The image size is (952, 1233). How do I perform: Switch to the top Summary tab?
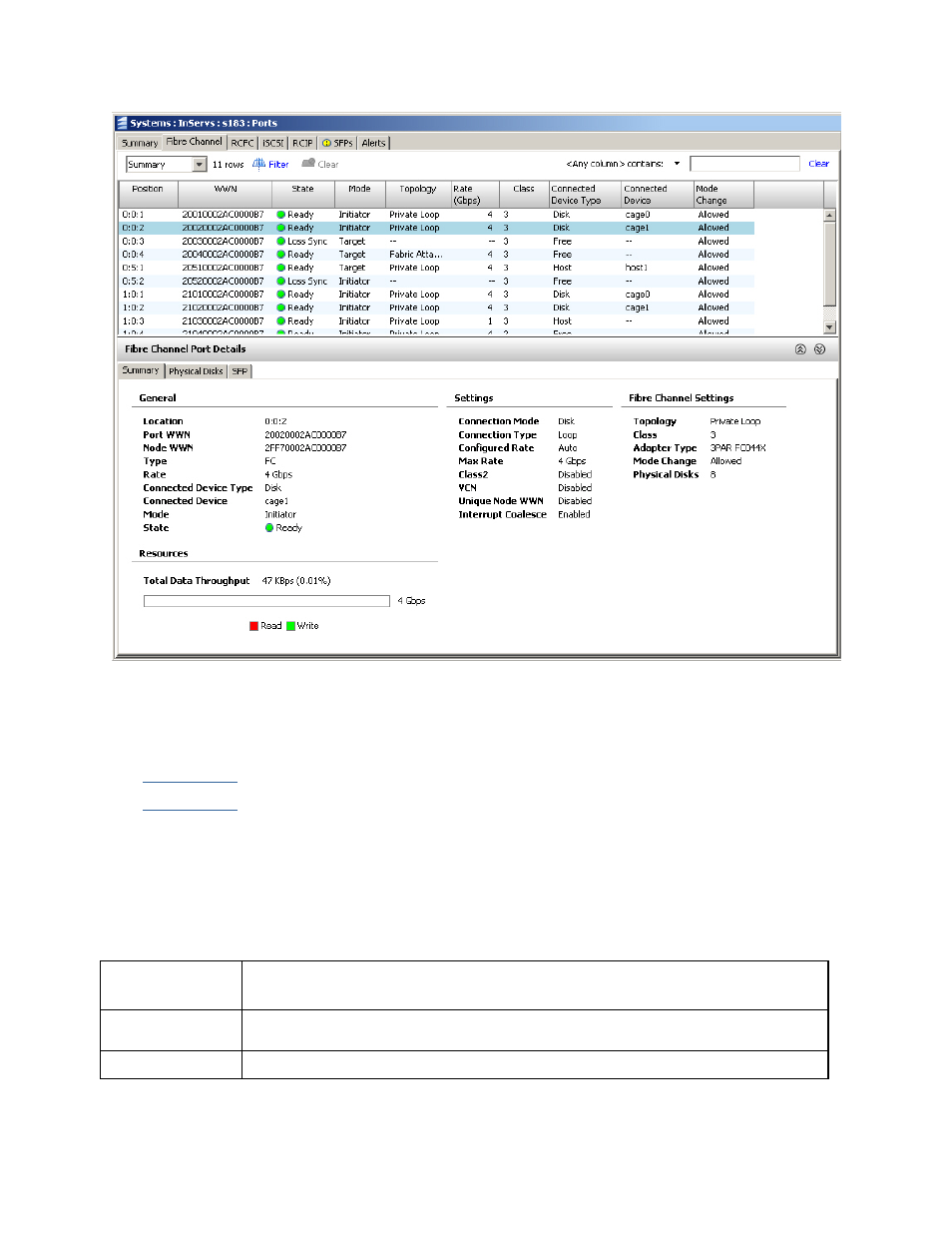coord(140,143)
